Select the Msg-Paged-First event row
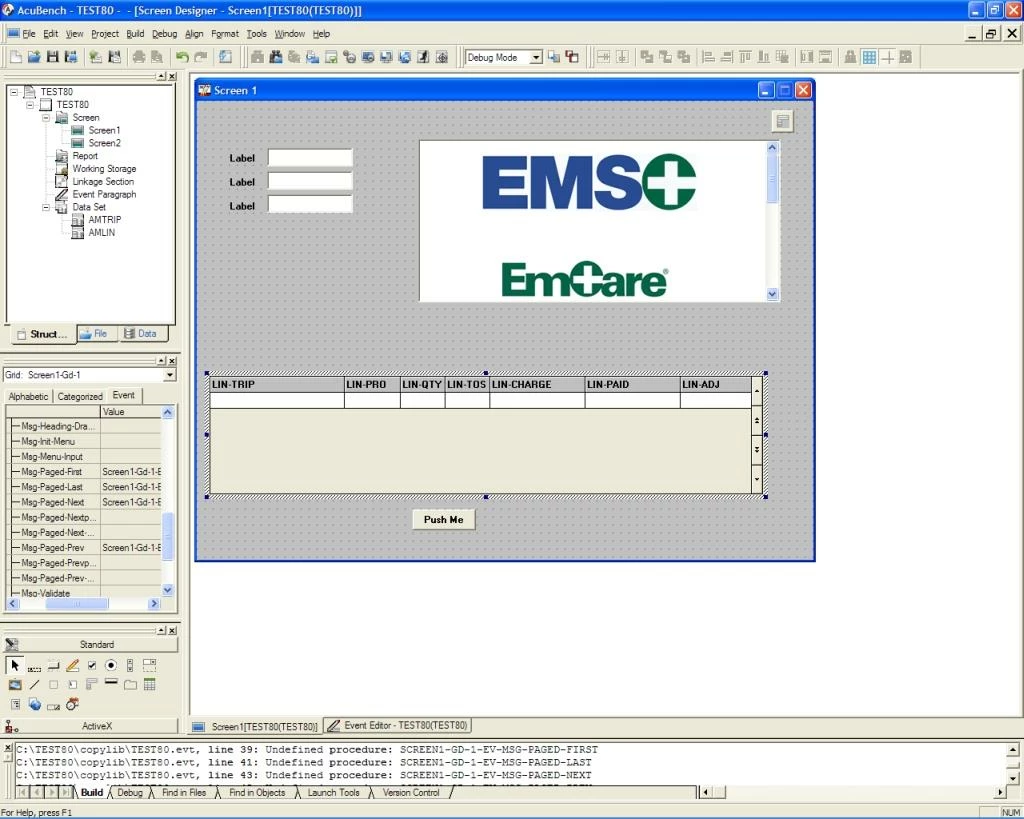The image size is (1024, 819). 86,472
